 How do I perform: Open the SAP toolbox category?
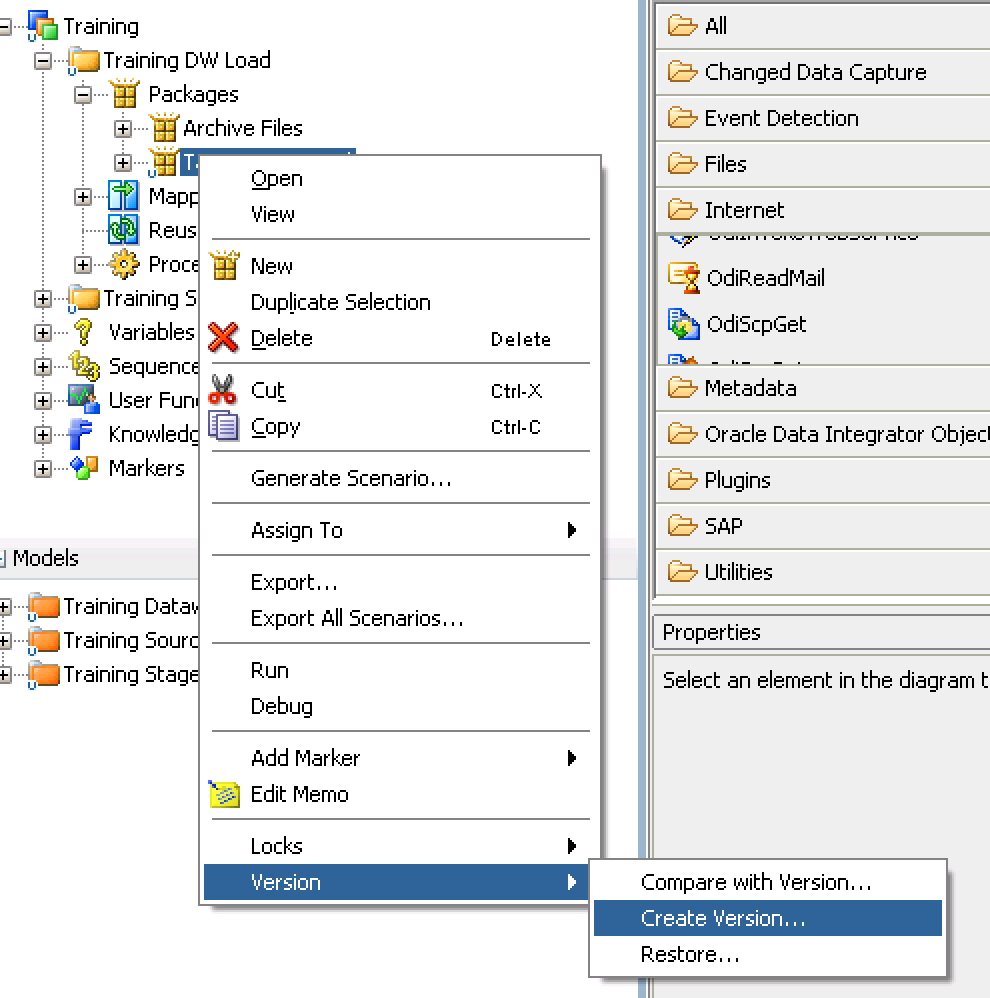pos(823,525)
